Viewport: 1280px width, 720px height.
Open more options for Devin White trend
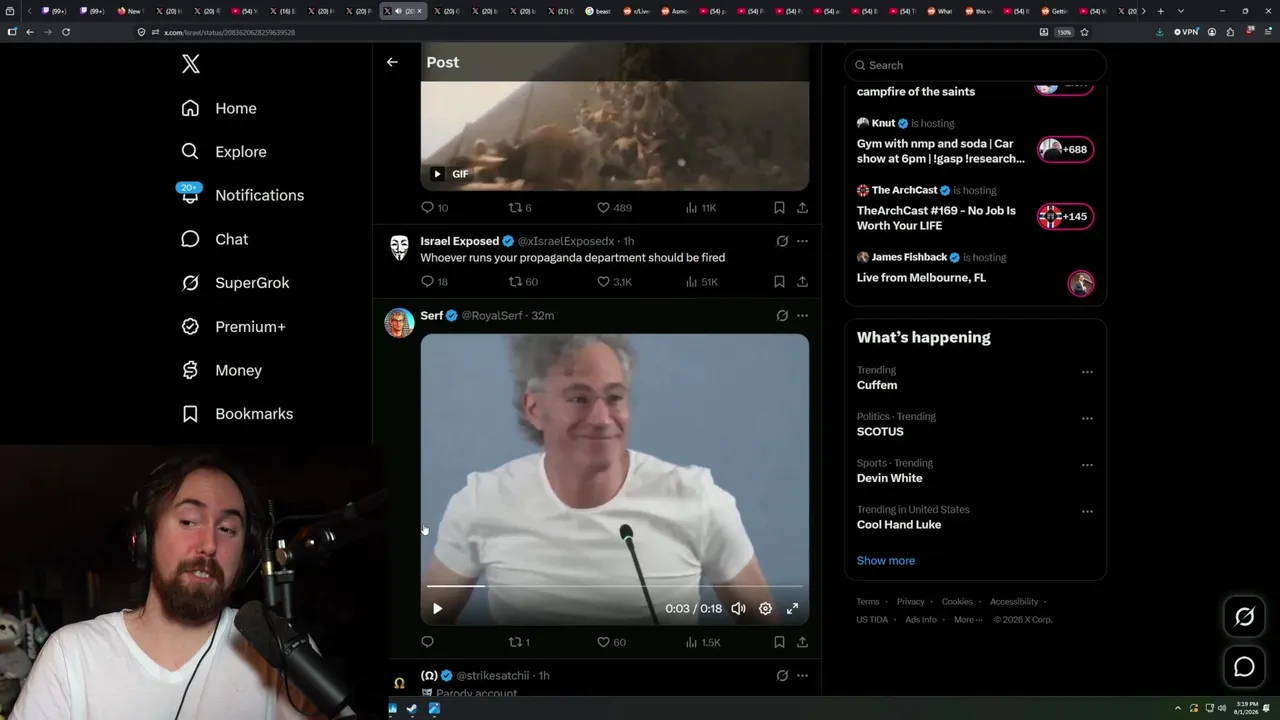[x=1087, y=465]
